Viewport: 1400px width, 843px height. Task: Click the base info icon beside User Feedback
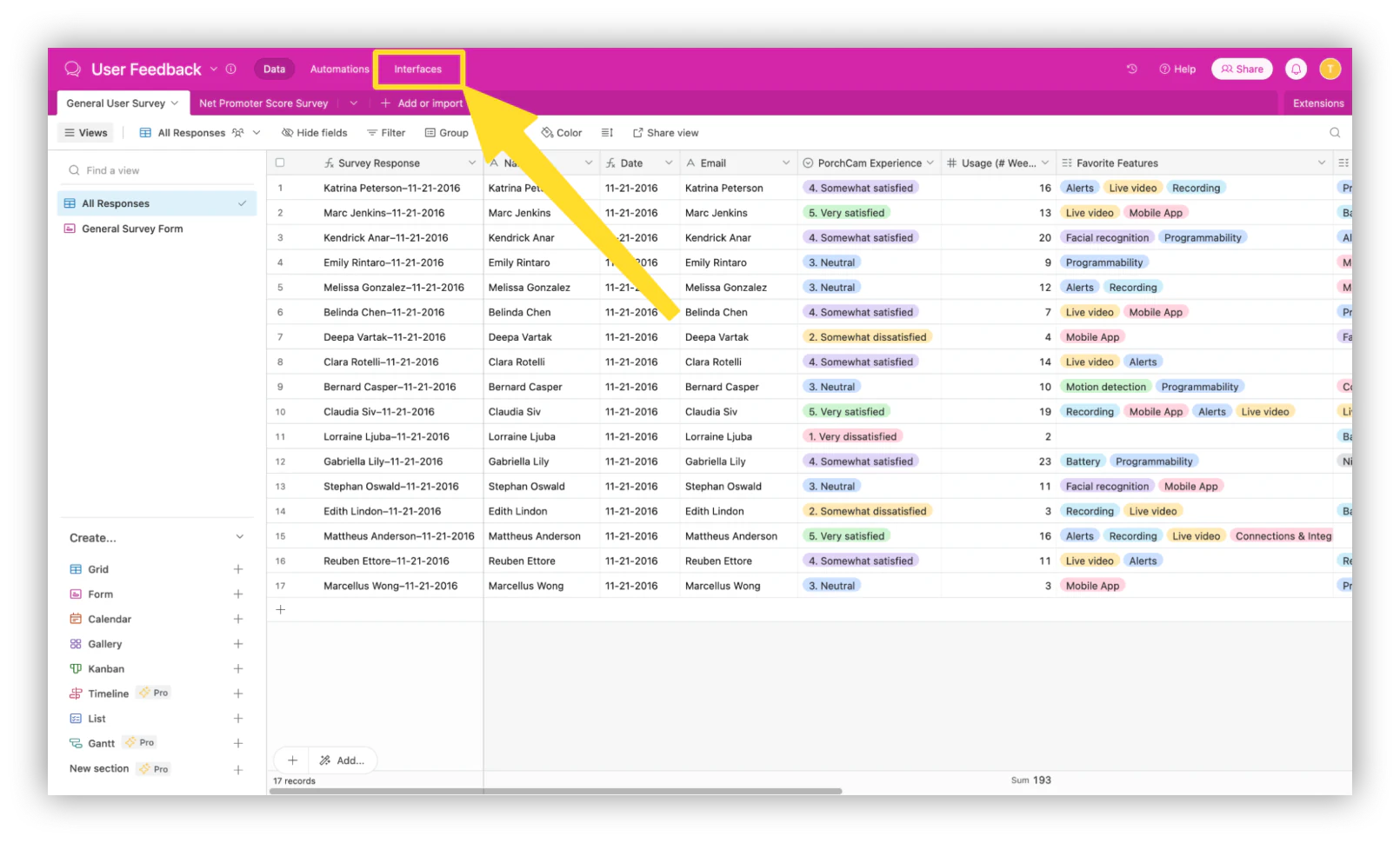point(231,69)
